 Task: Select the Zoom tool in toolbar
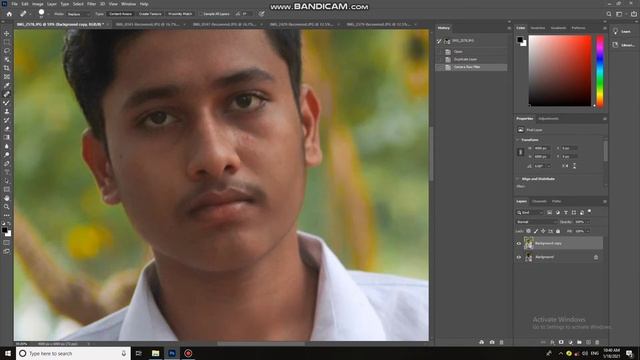[x=7, y=207]
